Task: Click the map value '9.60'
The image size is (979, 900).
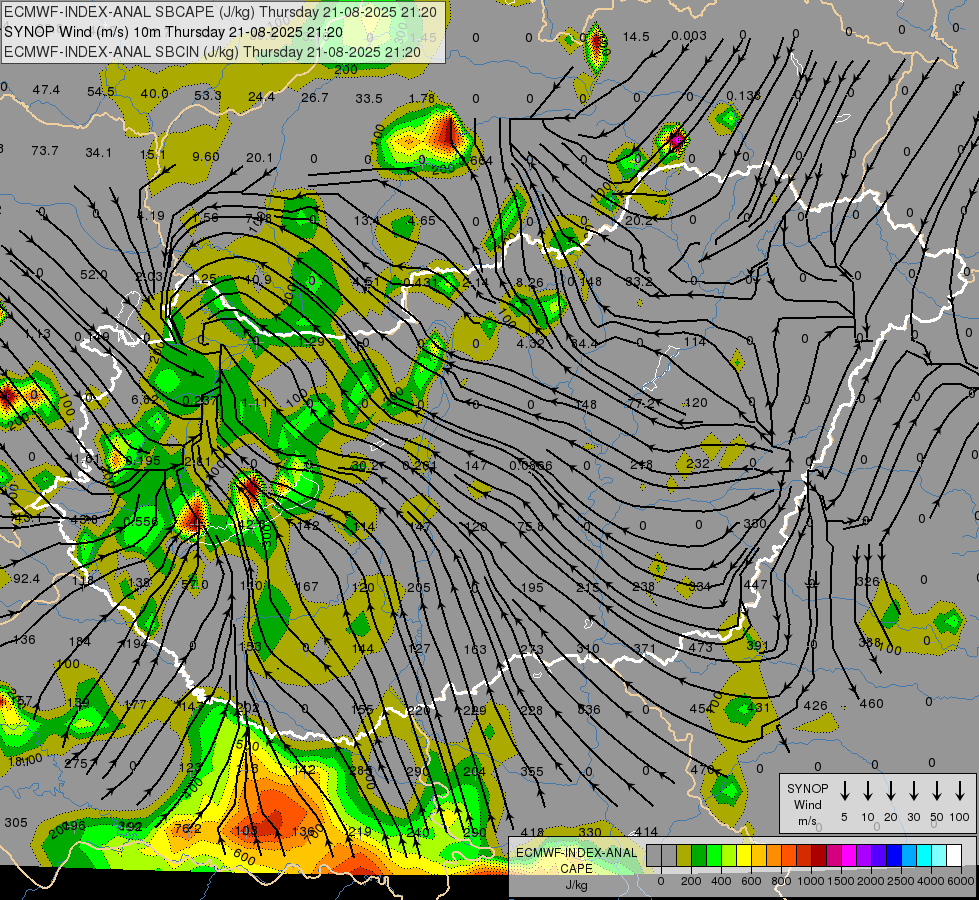Action: [205, 156]
